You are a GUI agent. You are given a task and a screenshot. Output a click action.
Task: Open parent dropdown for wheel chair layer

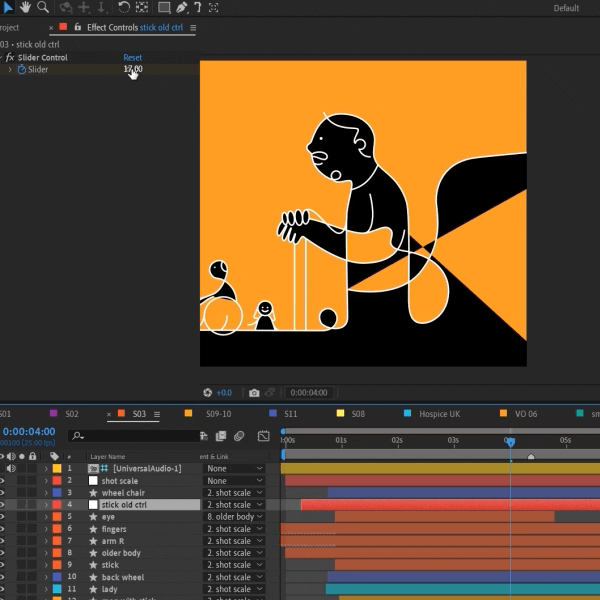[234, 492]
